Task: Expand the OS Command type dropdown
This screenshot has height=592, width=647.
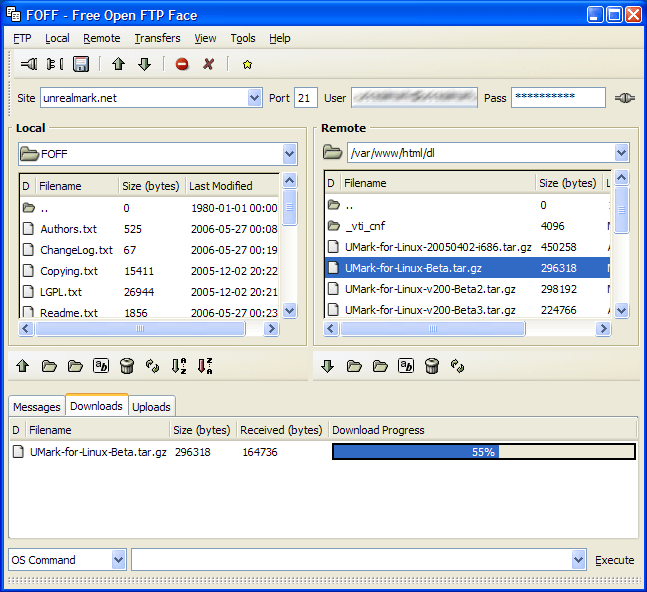Action: click(x=118, y=560)
